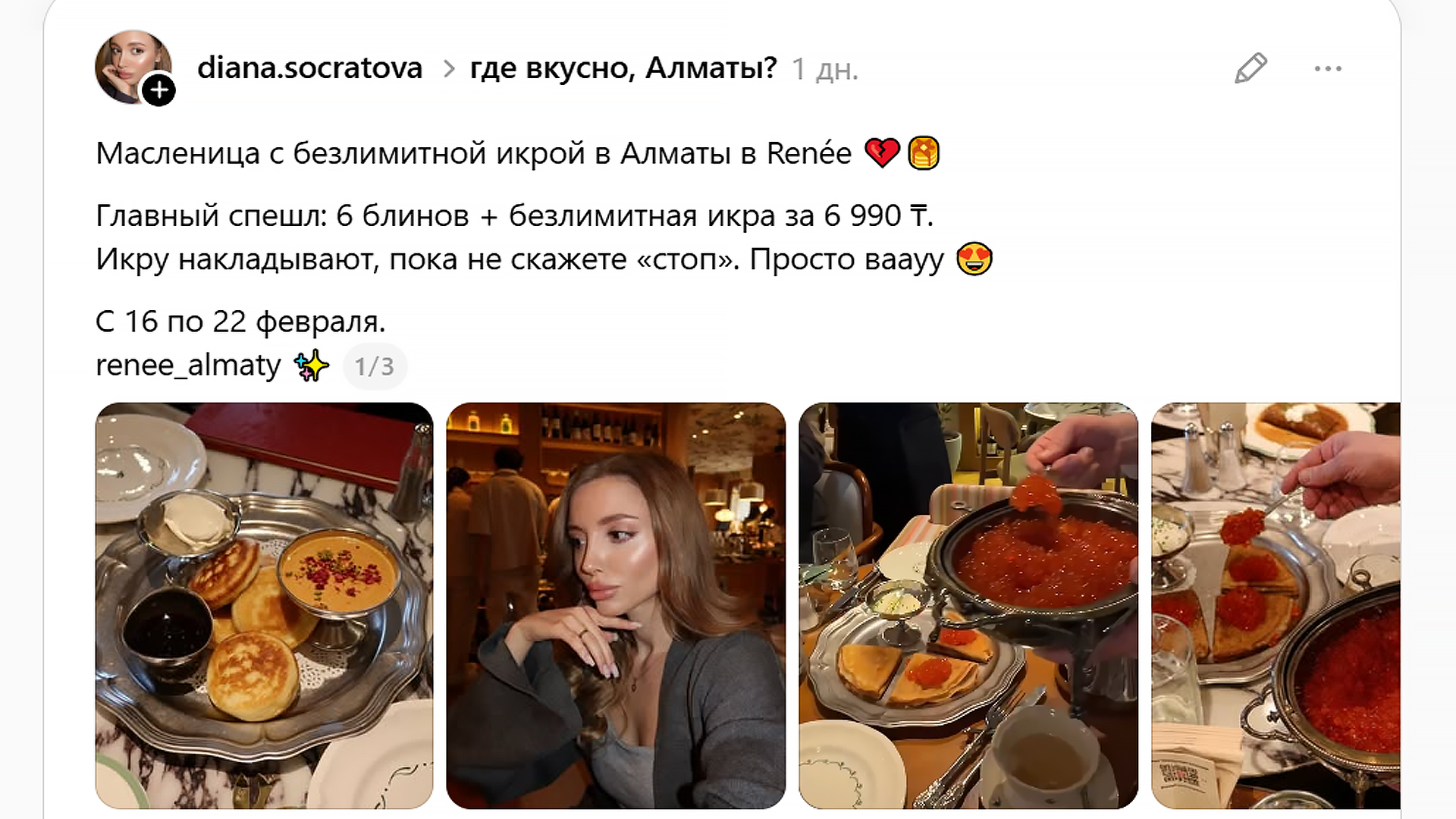
Task: Click the 1 дн. timestamp
Action: click(825, 69)
